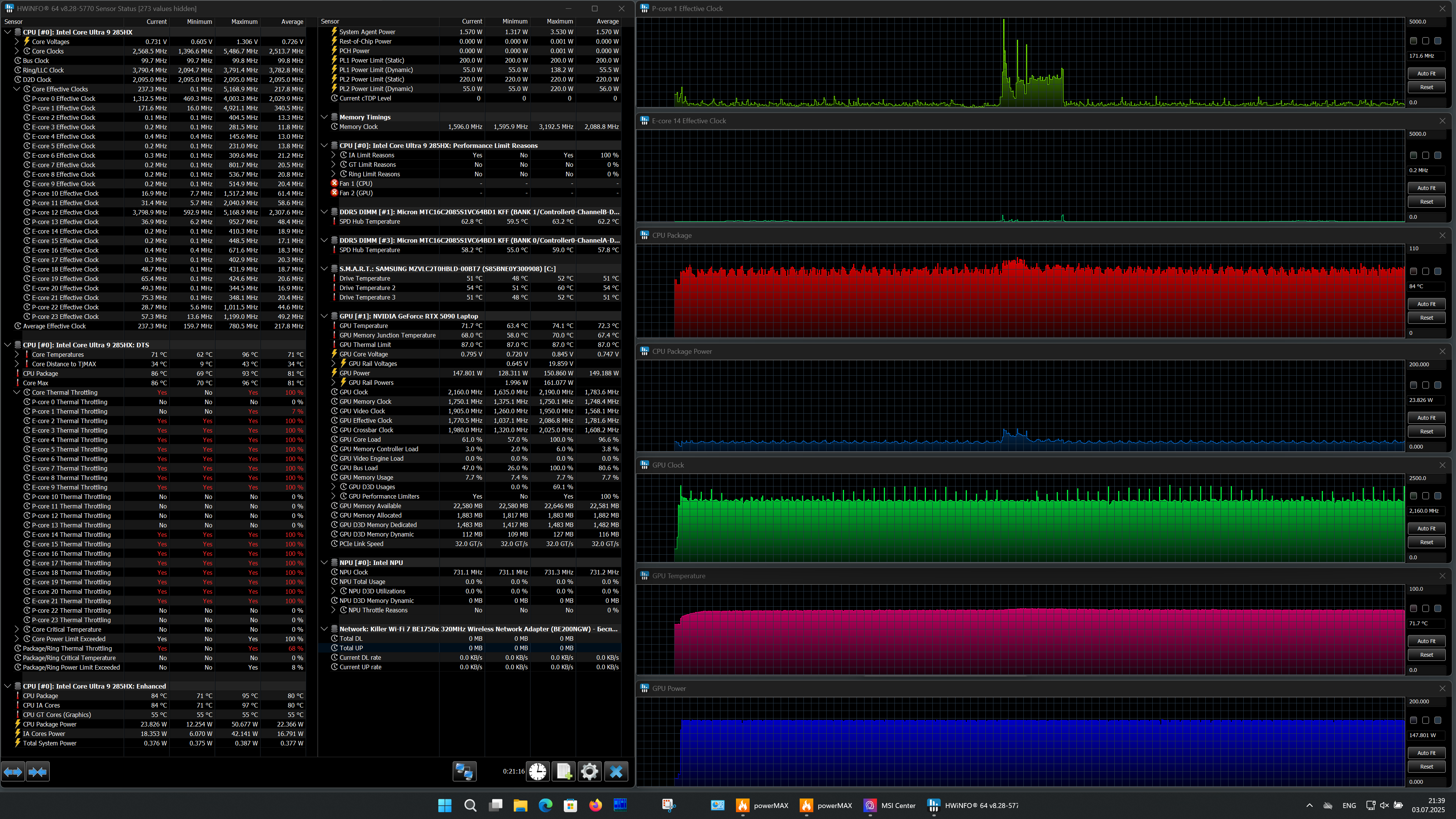
Task: Open MSI Center from the taskbar
Action: pos(890,805)
